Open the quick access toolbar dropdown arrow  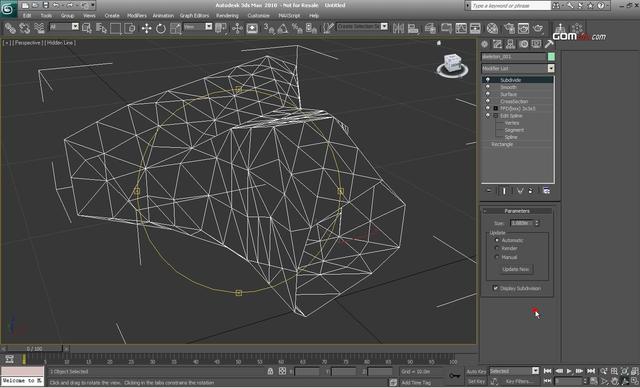93,5
